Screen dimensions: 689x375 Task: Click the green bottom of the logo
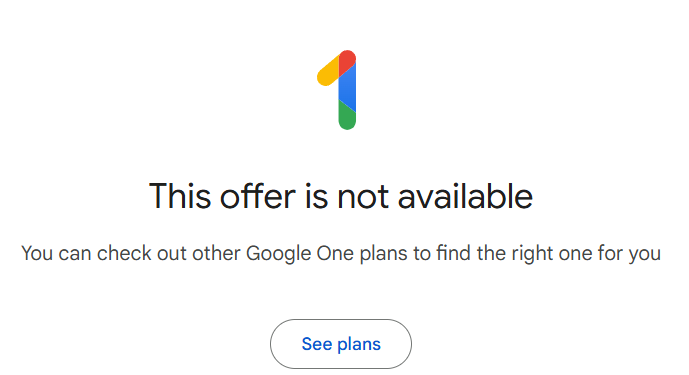pyautogui.click(x=347, y=116)
